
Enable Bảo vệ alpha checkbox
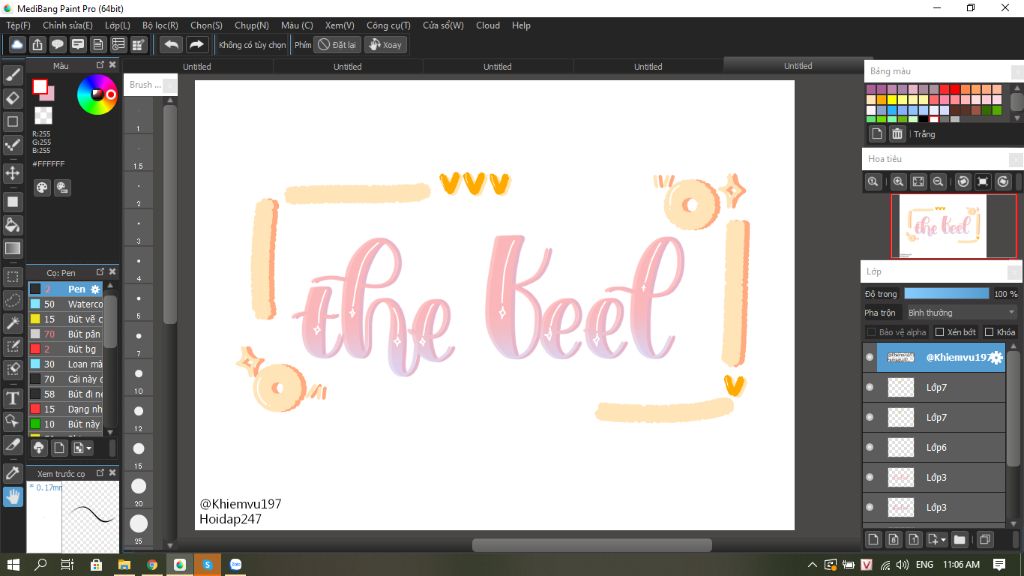[871, 332]
